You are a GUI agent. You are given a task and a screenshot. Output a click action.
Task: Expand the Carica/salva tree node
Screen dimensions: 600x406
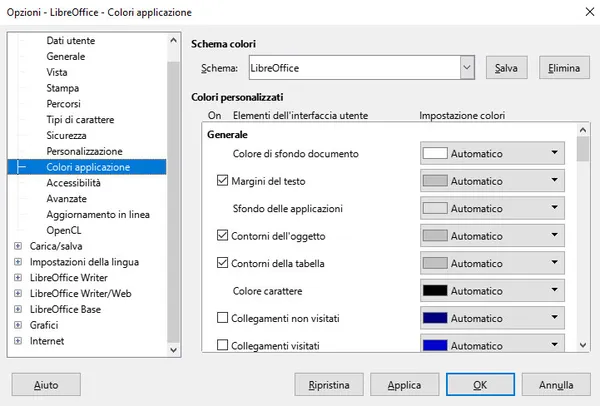click(18, 246)
